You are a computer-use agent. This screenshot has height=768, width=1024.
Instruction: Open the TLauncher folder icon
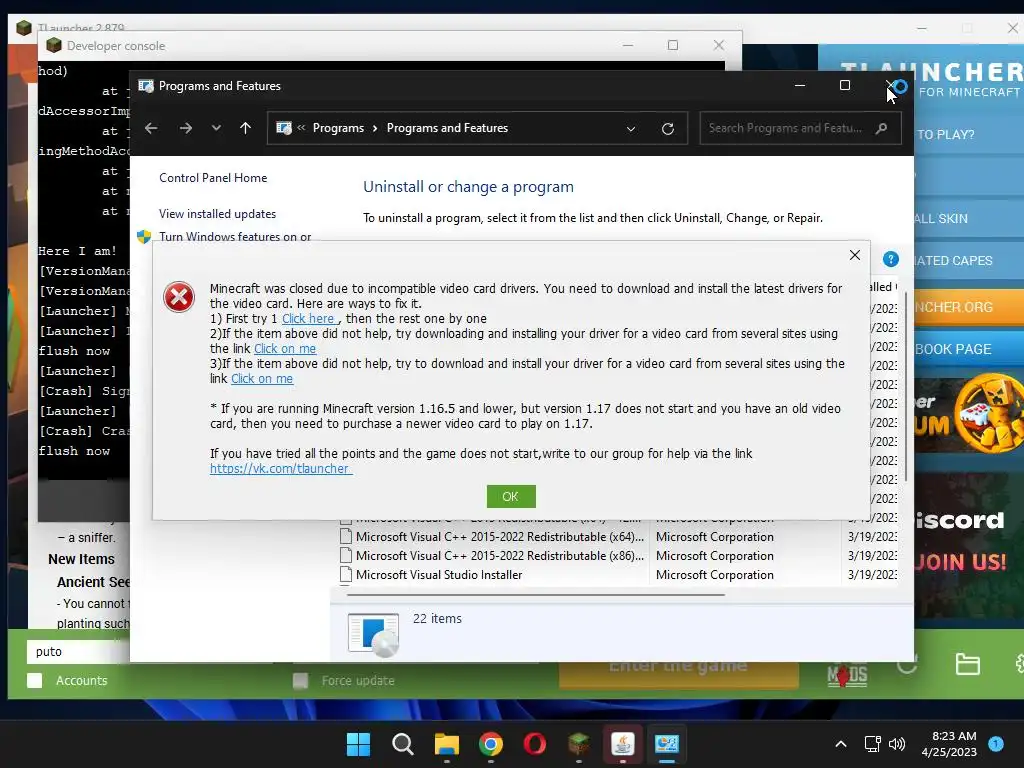(x=967, y=664)
